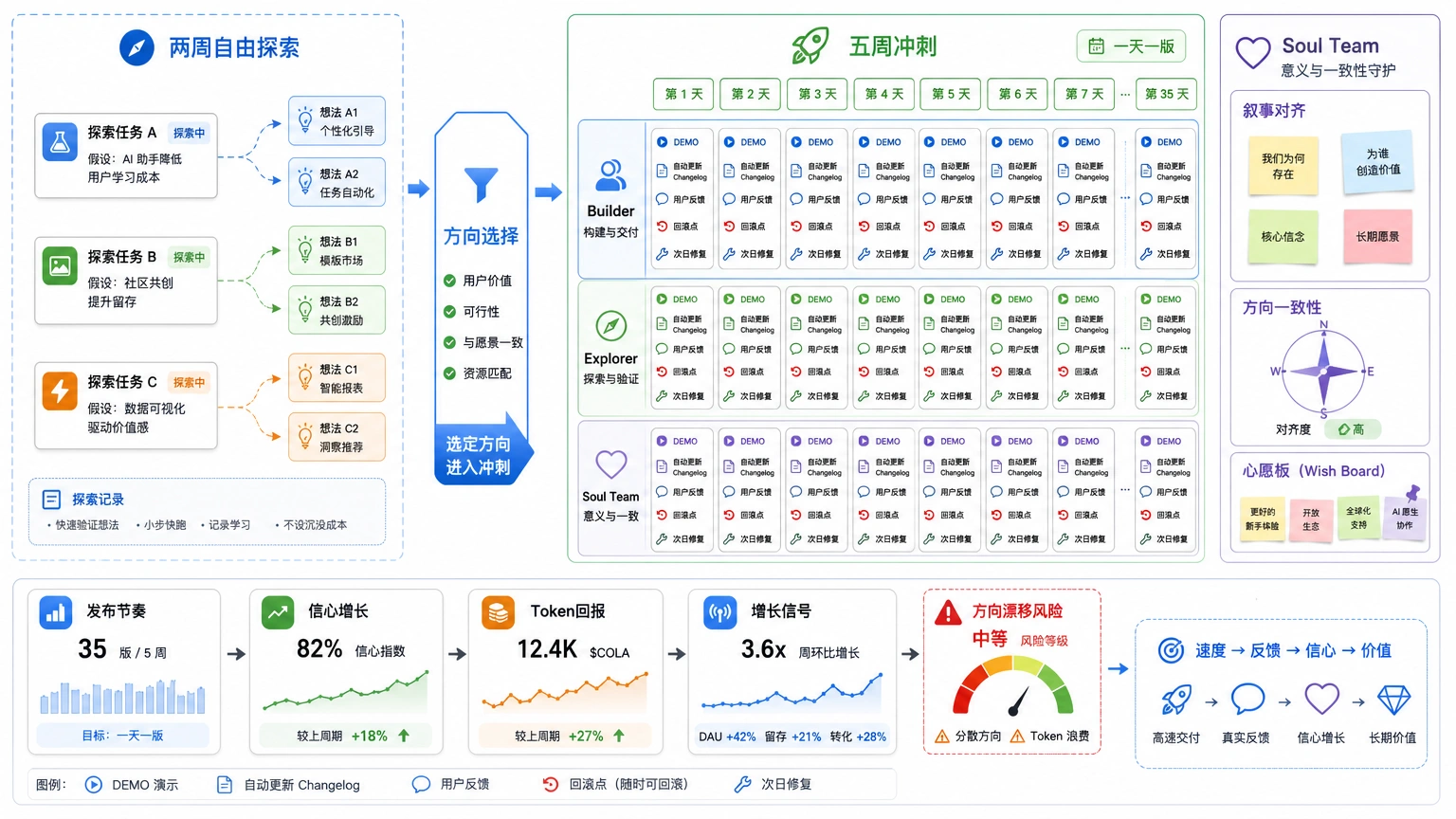Screen dimensions: 1456x819
Task: Click the green 高 alignment badge
Action: click(x=1352, y=429)
